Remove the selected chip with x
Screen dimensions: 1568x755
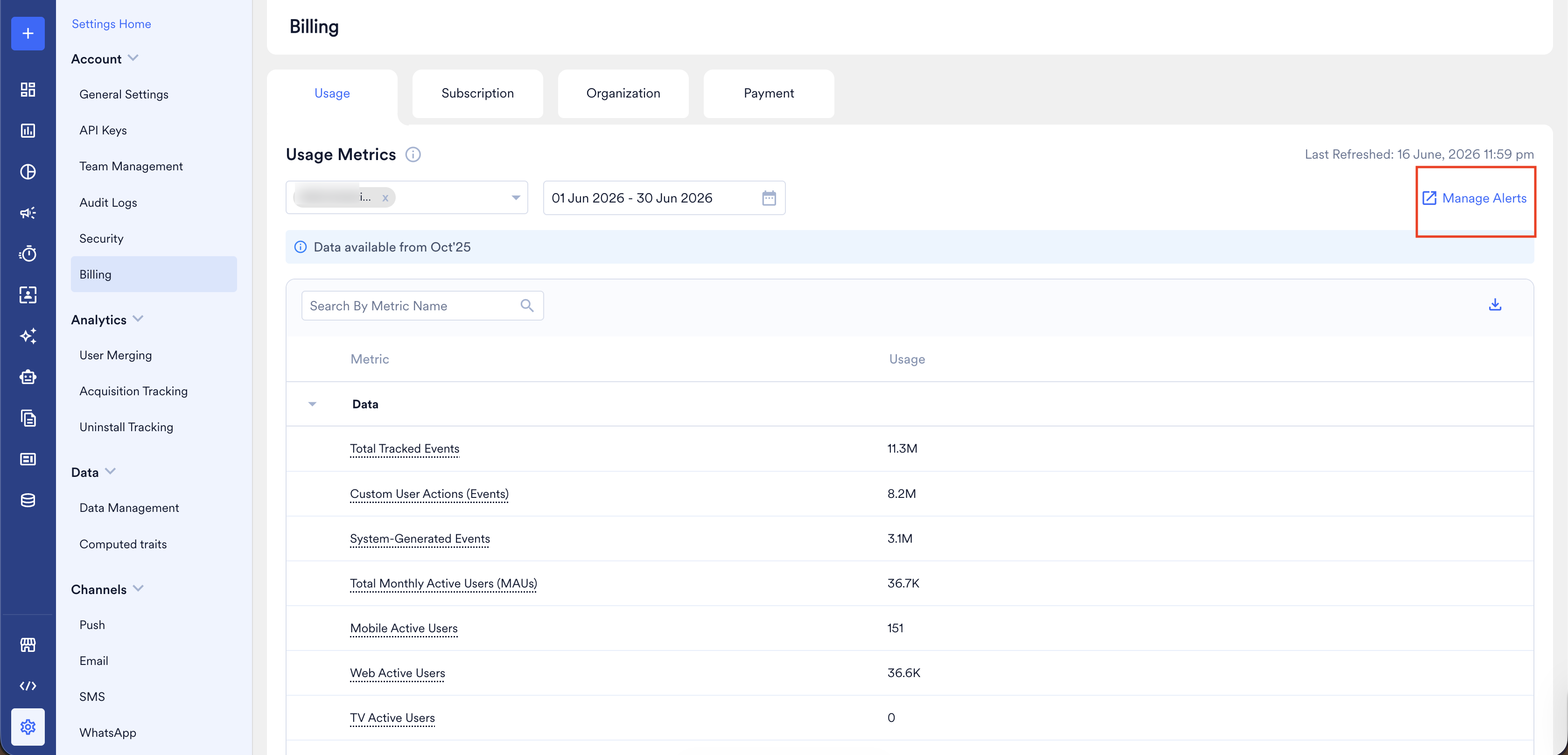click(385, 198)
